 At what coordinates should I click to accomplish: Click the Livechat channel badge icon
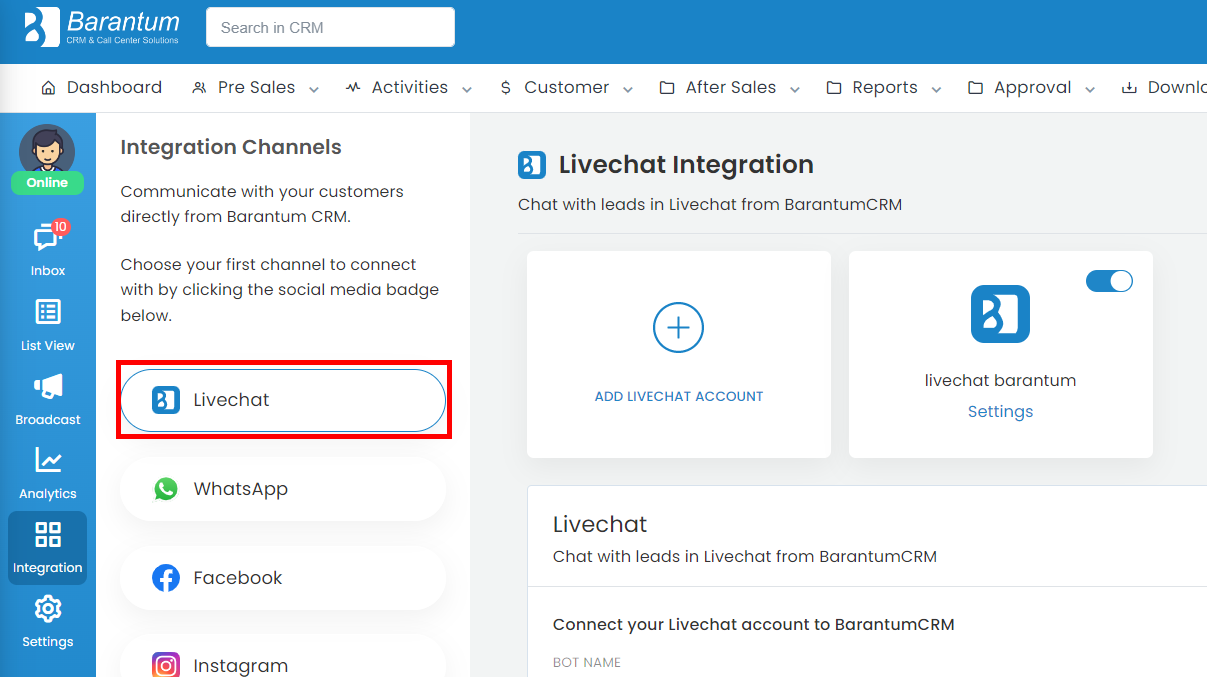[x=166, y=400]
